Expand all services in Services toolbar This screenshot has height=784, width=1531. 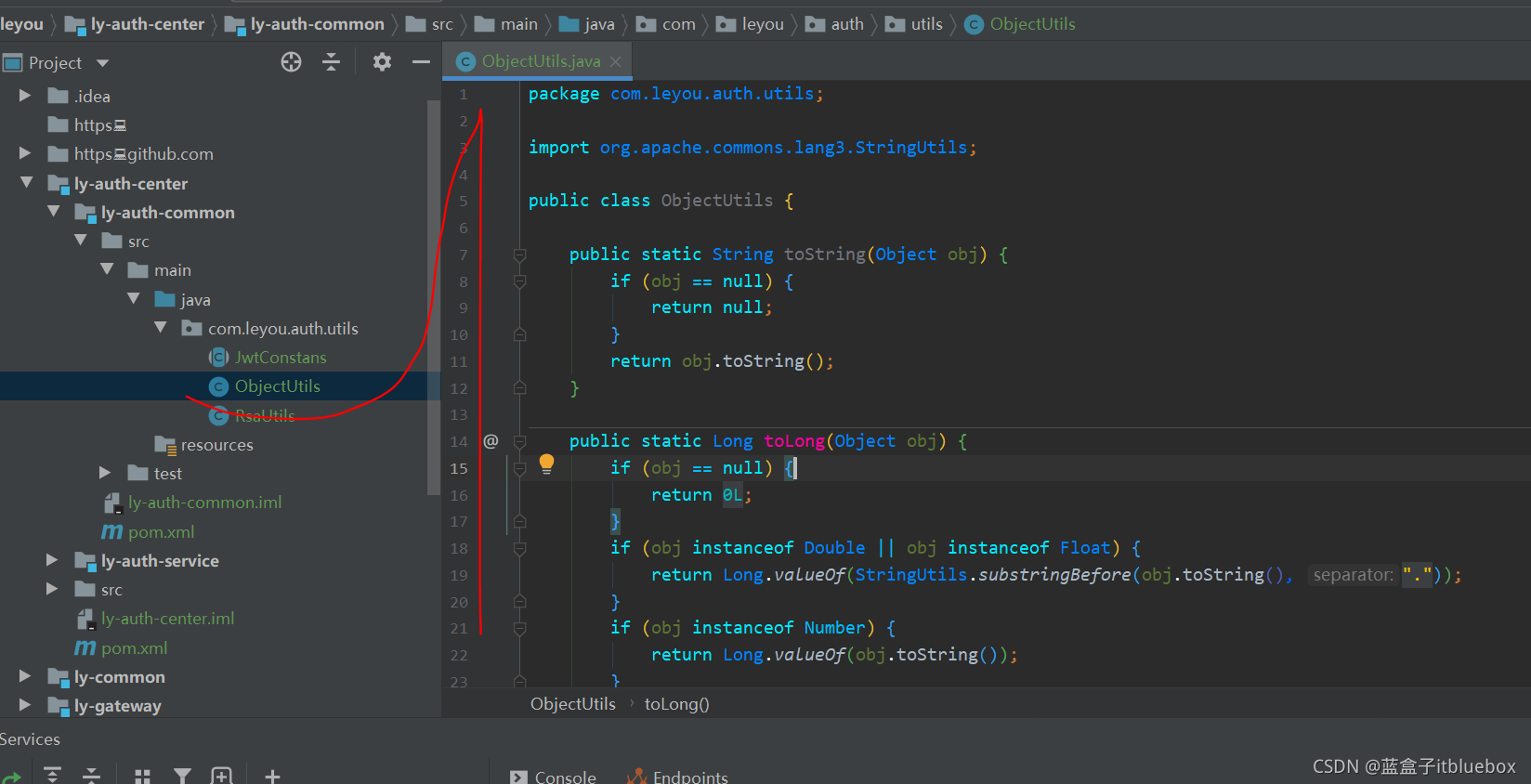tap(53, 776)
